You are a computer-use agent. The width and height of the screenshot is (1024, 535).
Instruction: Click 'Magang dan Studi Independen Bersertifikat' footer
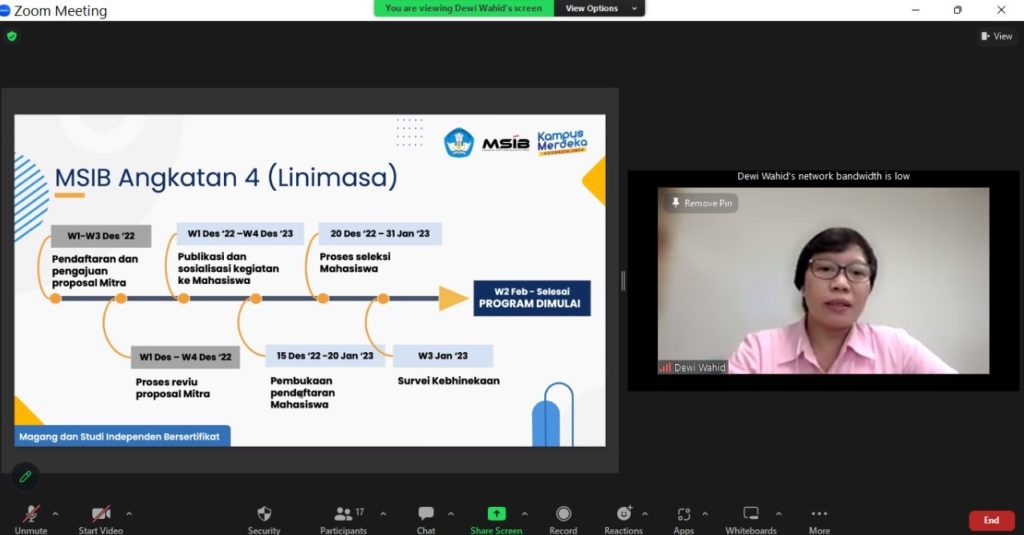point(122,436)
